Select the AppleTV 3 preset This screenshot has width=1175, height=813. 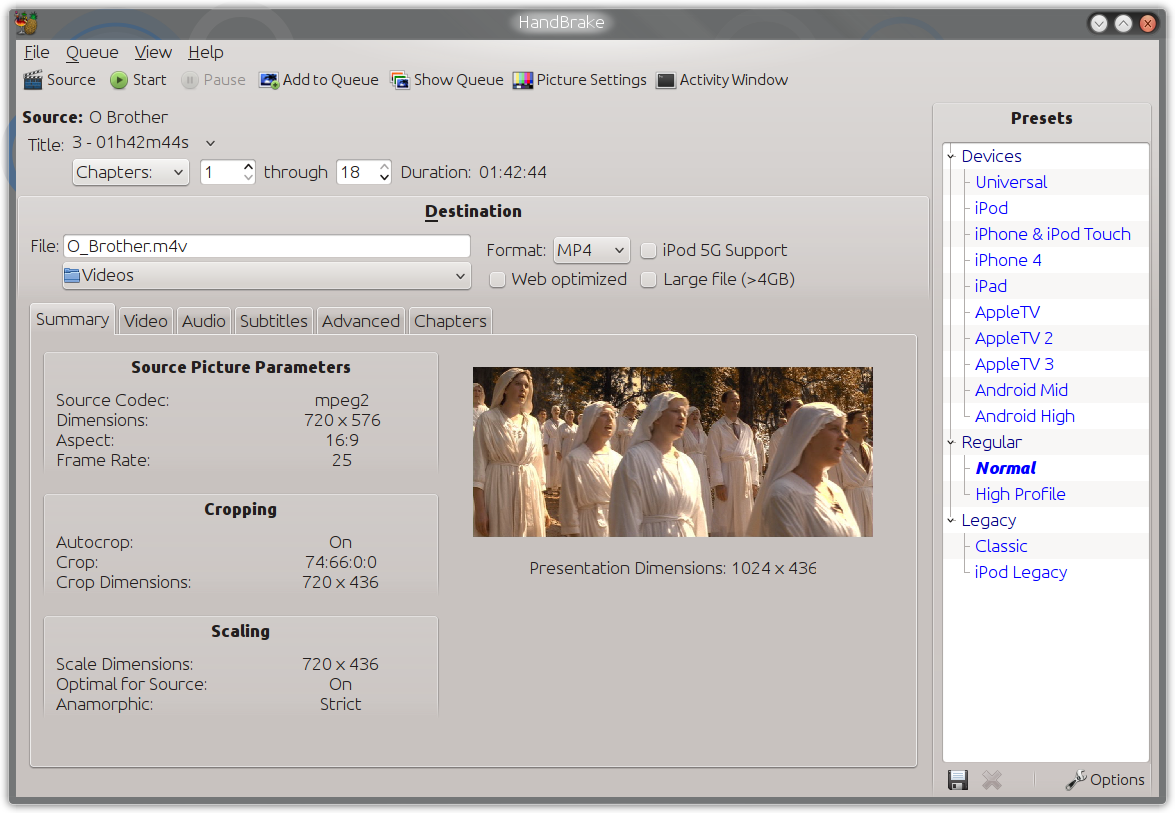(1014, 364)
